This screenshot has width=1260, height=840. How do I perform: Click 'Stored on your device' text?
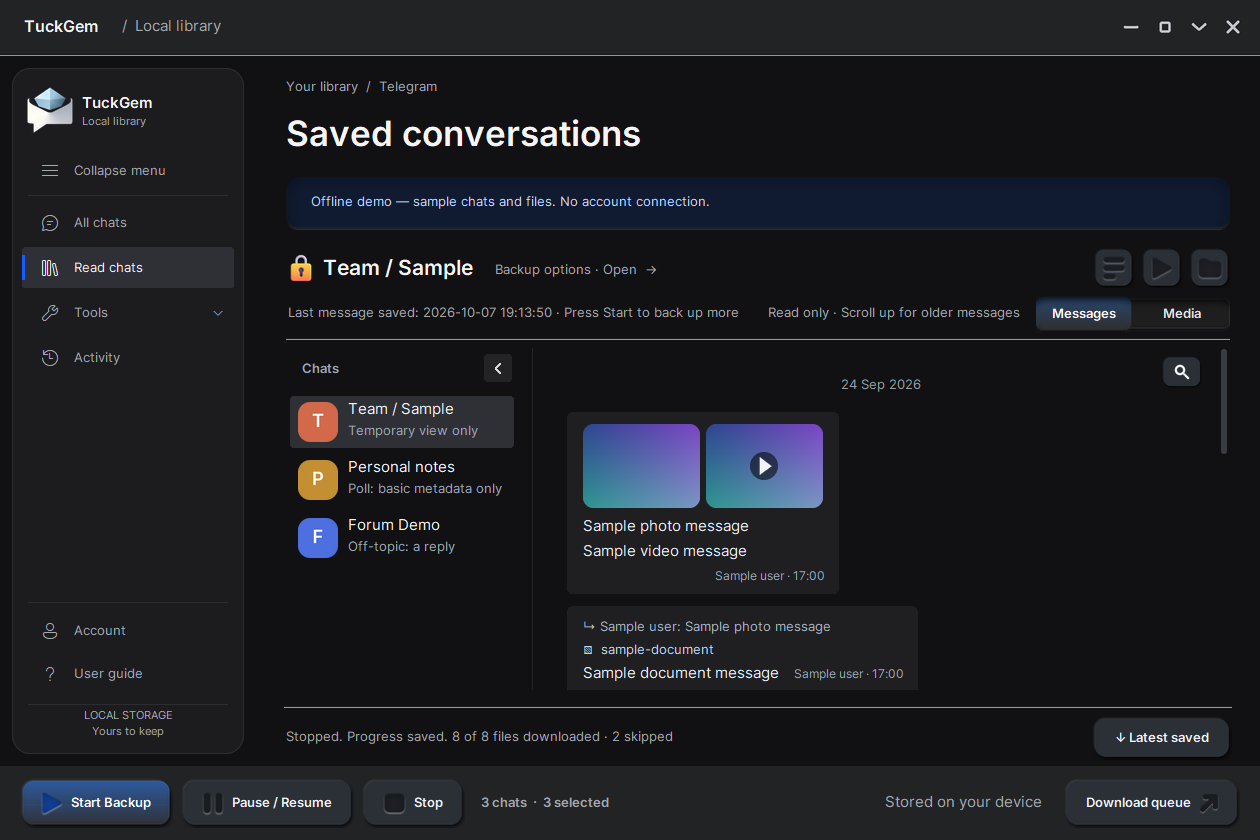click(963, 802)
